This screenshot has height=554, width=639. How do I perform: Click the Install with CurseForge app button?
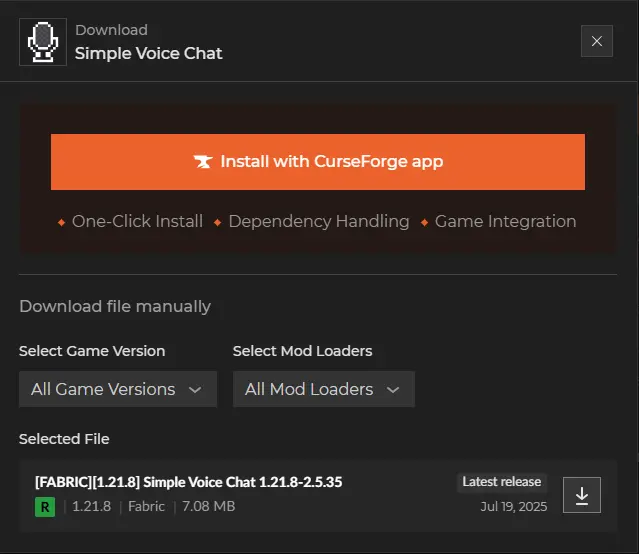click(x=318, y=161)
